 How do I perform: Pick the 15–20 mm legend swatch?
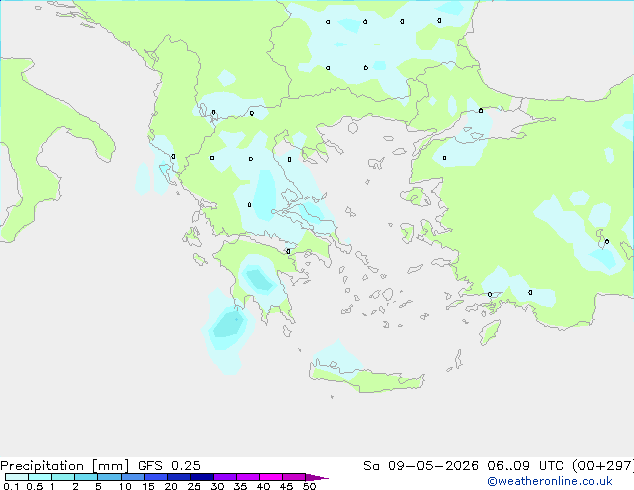(x=155, y=477)
